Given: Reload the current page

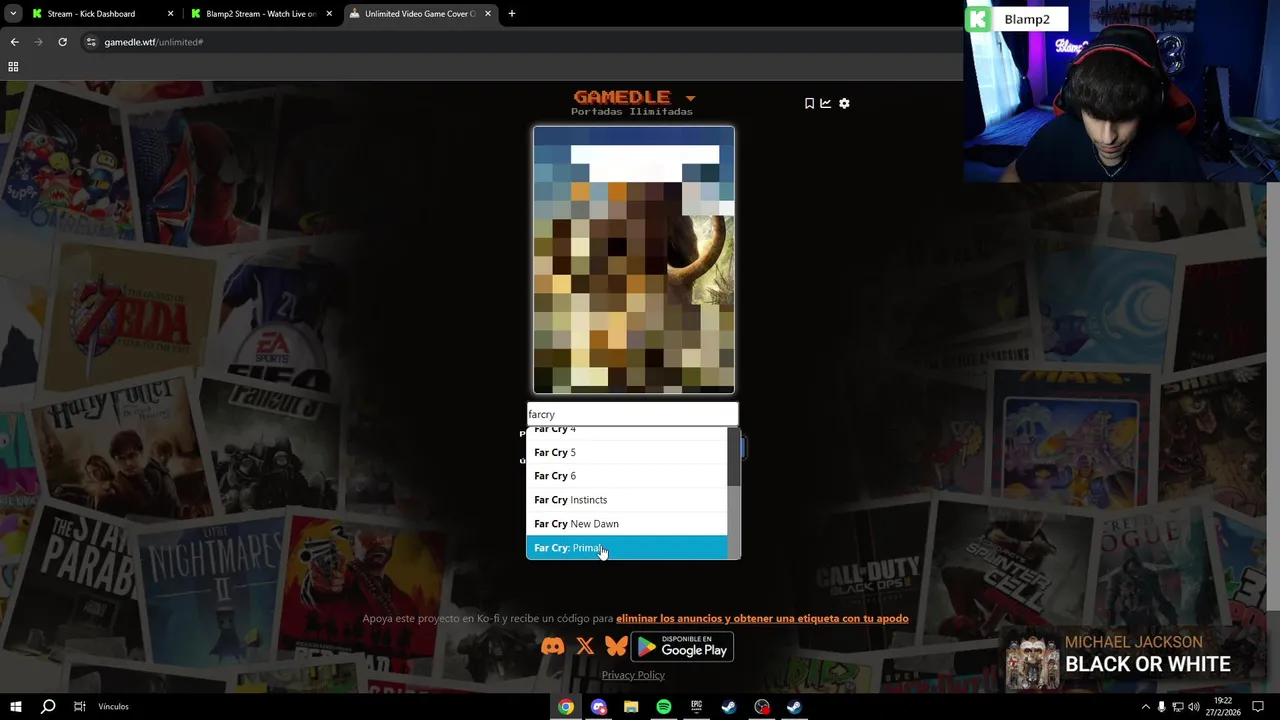Looking at the screenshot, I should tap(62, 42).
